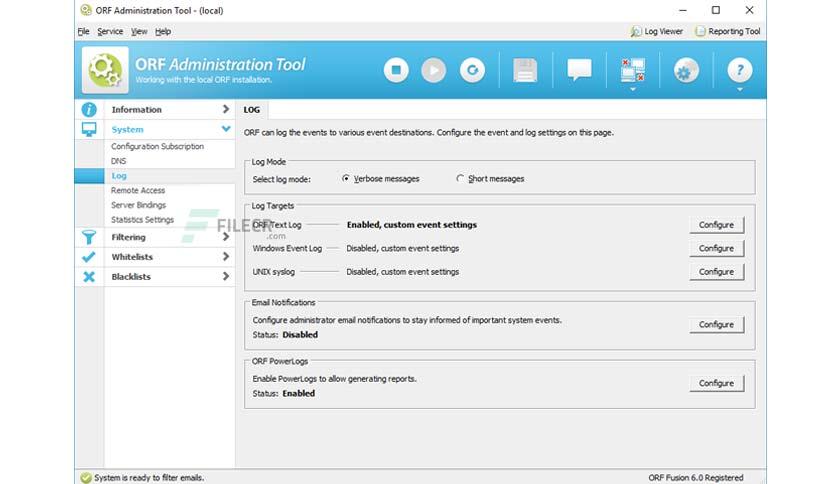
Task: Open the help question mark icon
Action: pos(739,70)
